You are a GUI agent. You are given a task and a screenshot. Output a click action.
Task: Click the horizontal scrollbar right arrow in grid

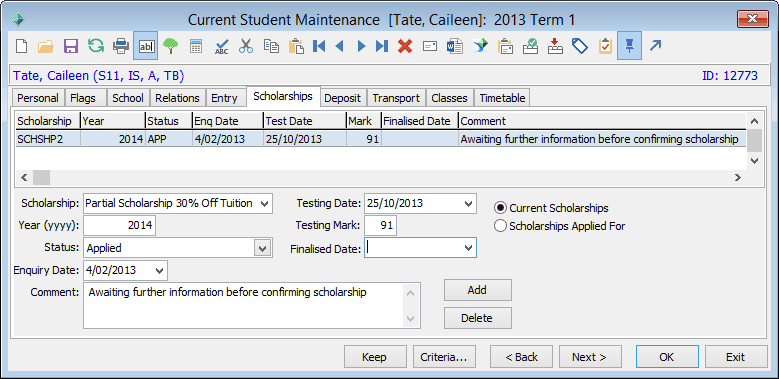738,177
